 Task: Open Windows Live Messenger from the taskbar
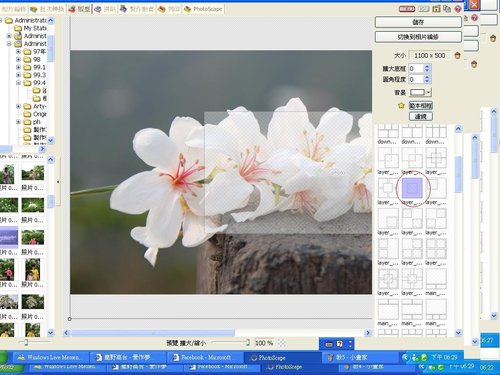[51, 357]
